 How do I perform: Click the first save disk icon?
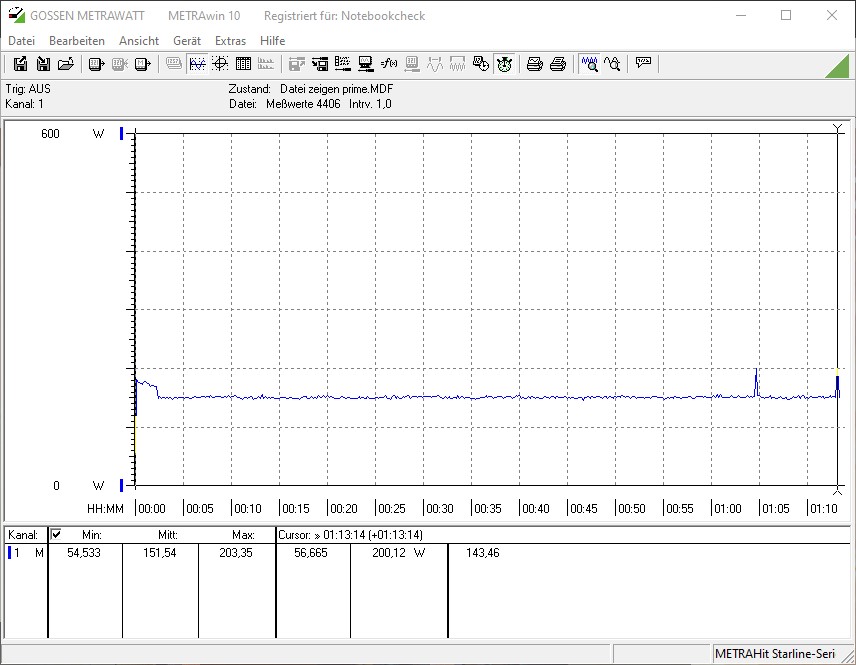click(20, 64)
